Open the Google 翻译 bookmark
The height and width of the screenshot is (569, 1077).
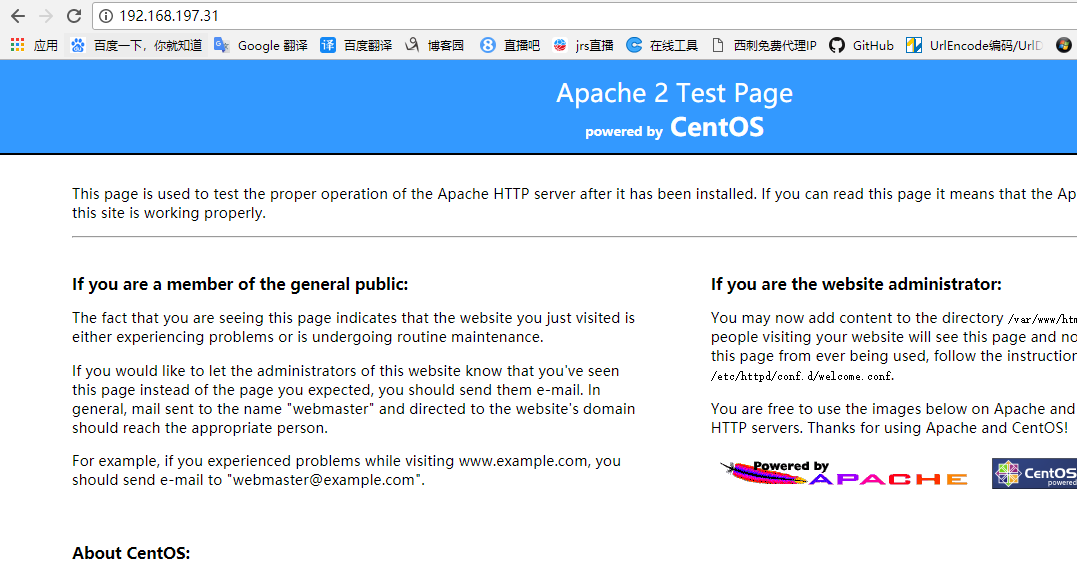point(261,45)
